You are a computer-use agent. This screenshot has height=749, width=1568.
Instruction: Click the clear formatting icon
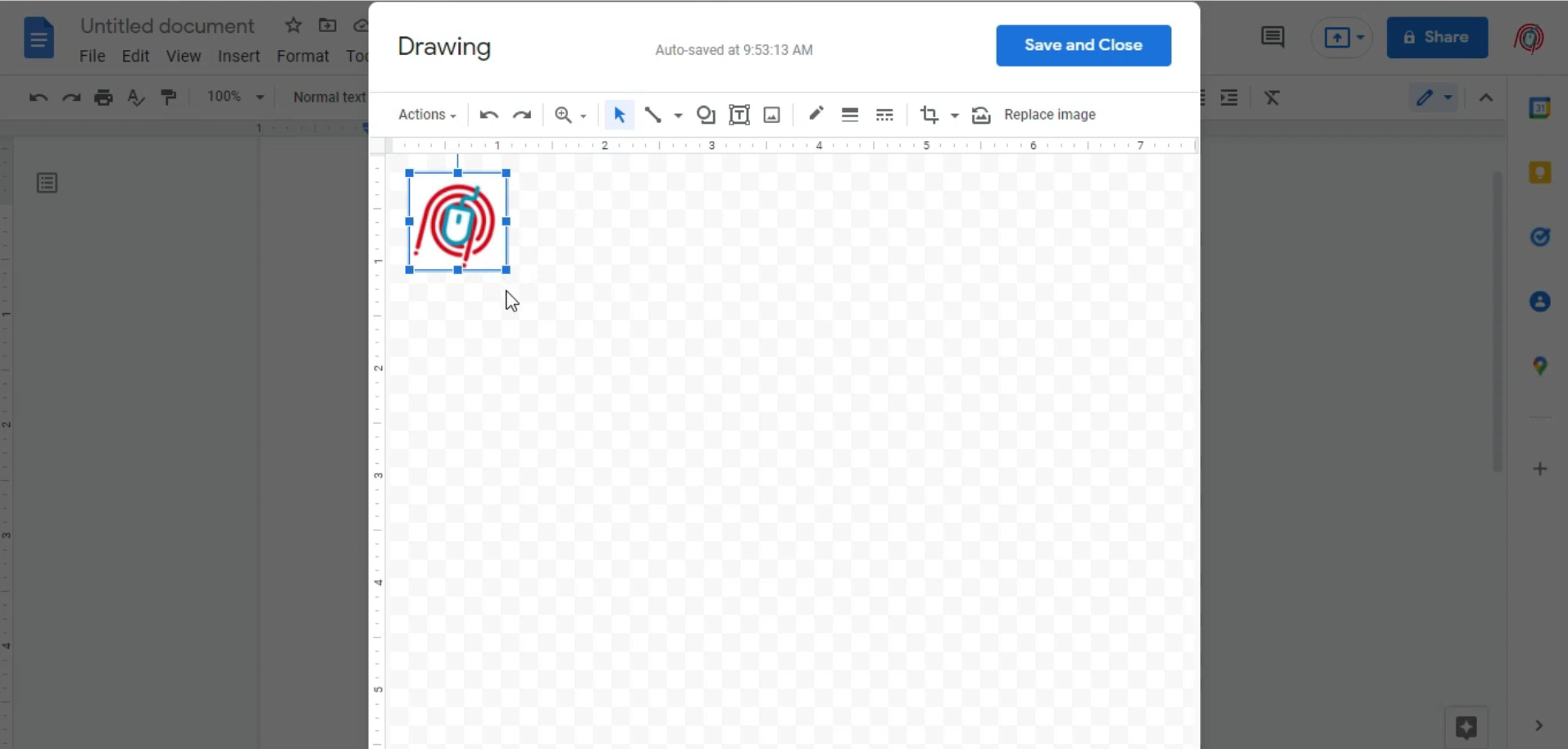[1271, 98]
